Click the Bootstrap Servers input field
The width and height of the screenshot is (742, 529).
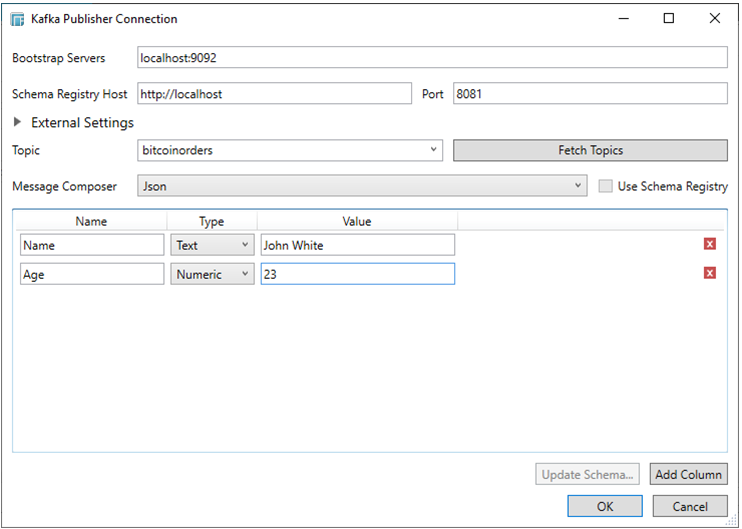coord(431,58)
